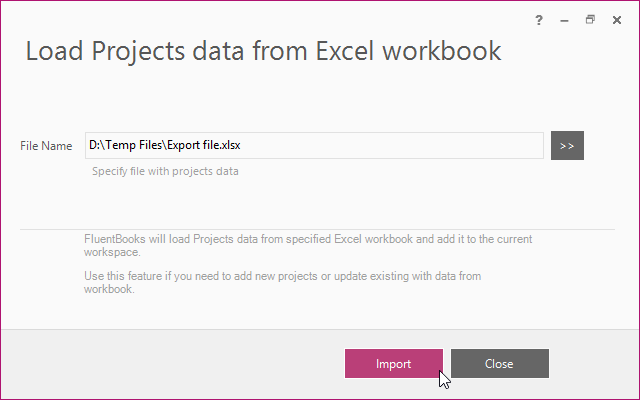Click the "File Name" label
Screen dimensions: 640x400
(46, 146)
